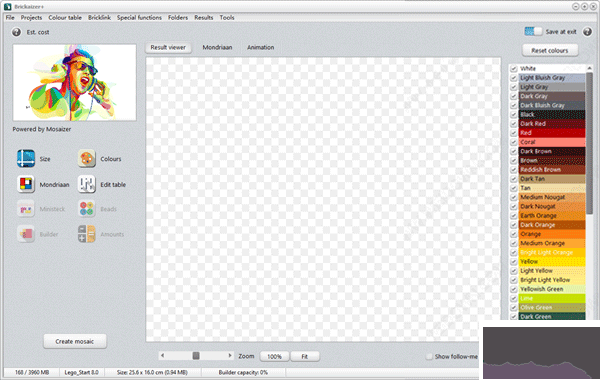The width and height of the screenshot is (600, 380).
Task: Open the Results menu
Action: (204, 18)
